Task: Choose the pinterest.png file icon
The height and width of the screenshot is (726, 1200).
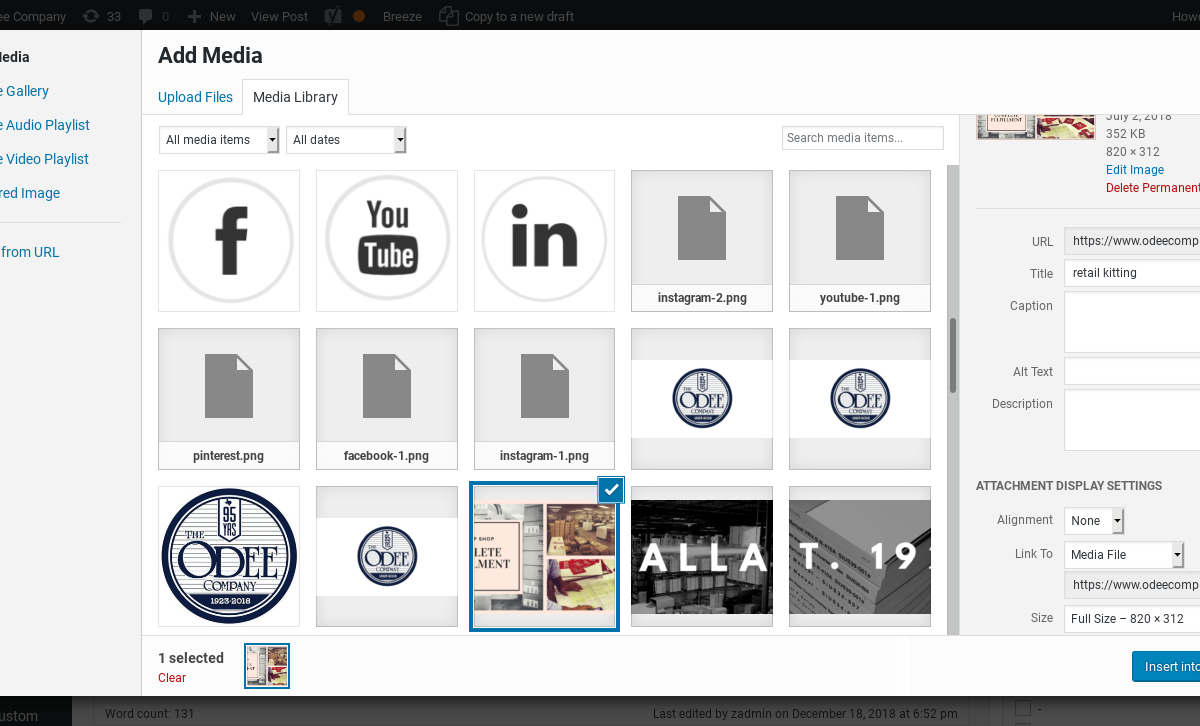Action: 229,388
